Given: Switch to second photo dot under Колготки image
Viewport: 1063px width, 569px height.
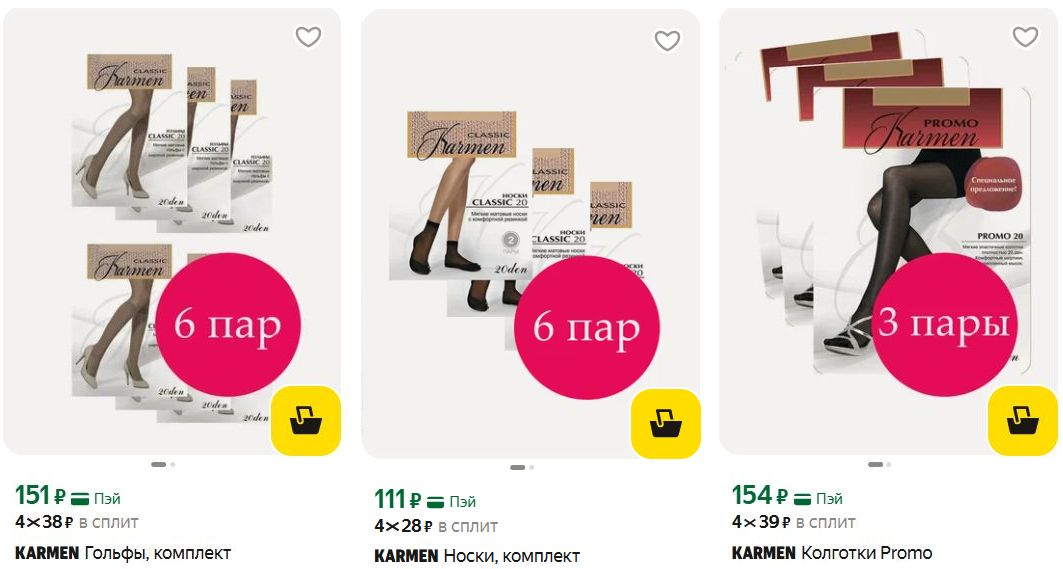Looking at the screenshot, I should tap(889, 465).
